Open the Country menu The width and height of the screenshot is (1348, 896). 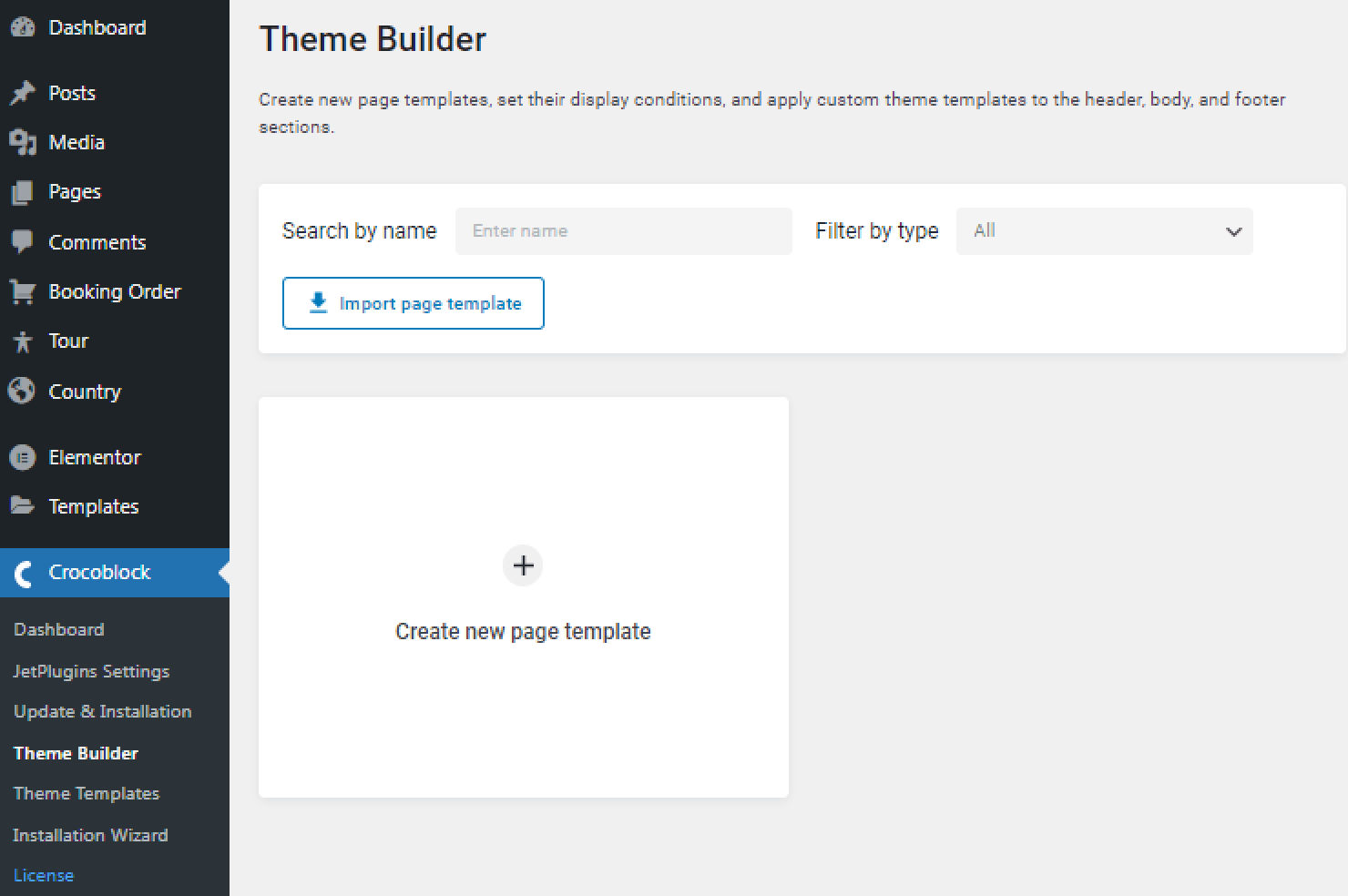115,392
